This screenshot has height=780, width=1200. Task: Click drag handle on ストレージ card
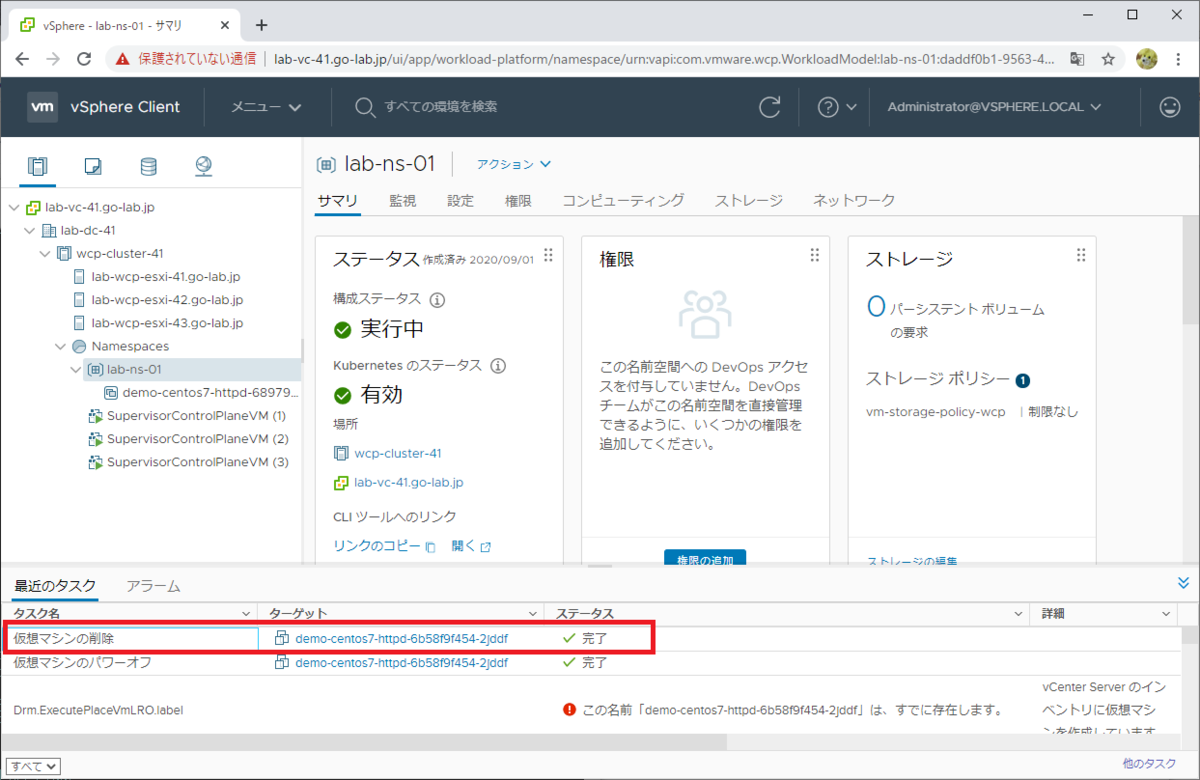pyautogui.click(x=1080, y=255)
